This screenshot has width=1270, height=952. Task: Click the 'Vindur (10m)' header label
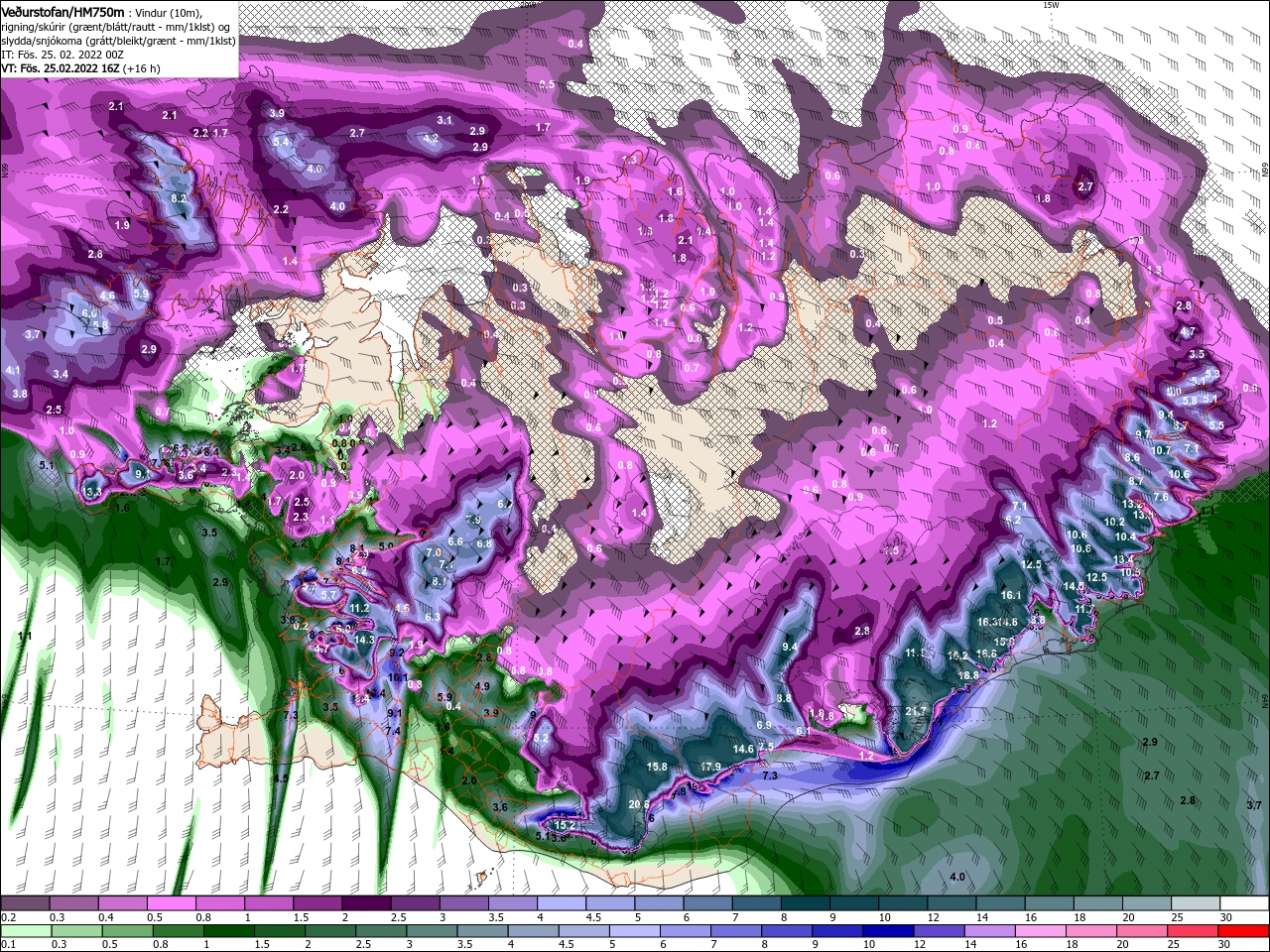(x=169, y=12)
